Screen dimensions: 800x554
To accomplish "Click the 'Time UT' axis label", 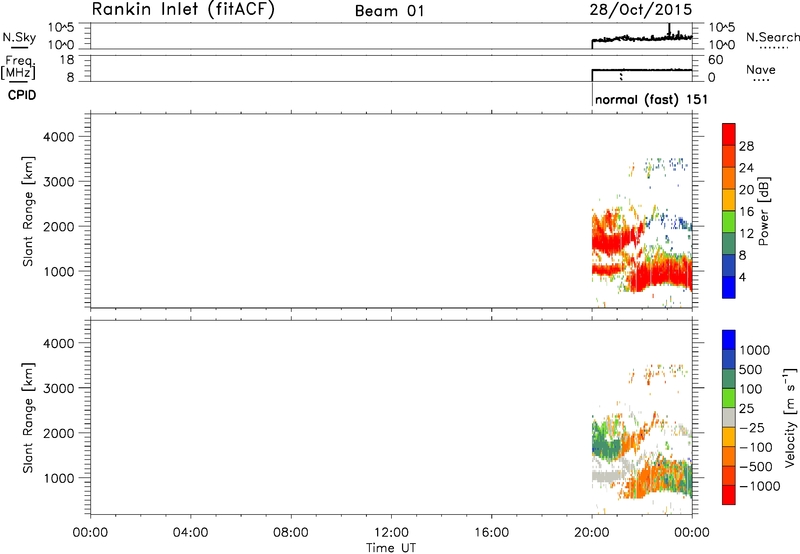I will [x=391, y=548].
